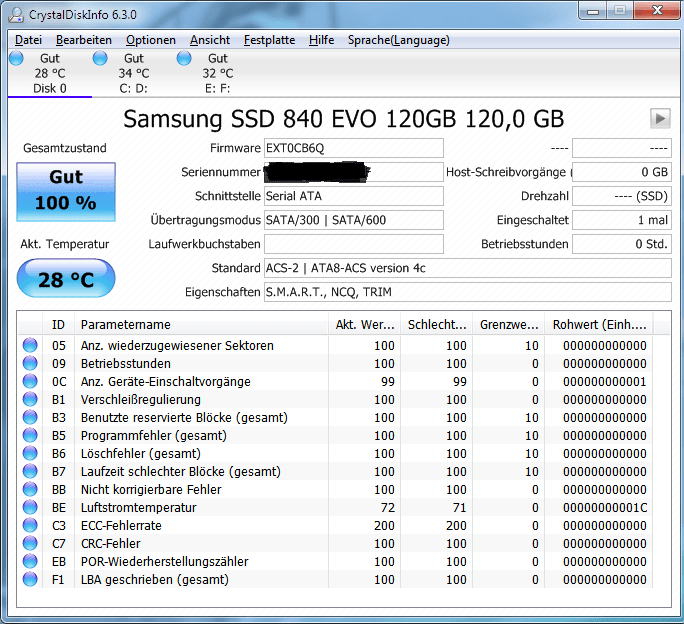Click the Samsung SSD 840 EVO title text
The width and height of the screenshot is (684, 624).
pos(344,119)
